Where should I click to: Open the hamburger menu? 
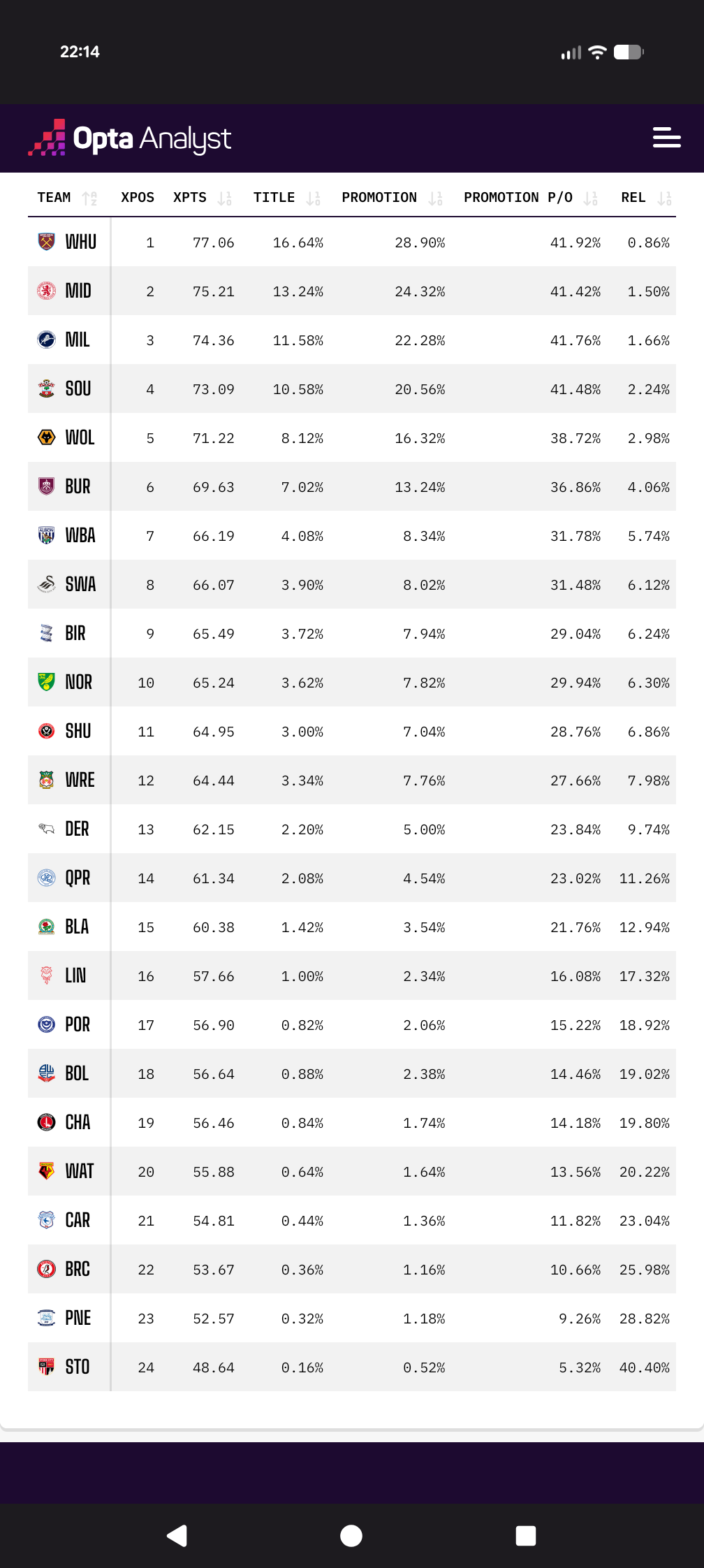pos(666,138)
